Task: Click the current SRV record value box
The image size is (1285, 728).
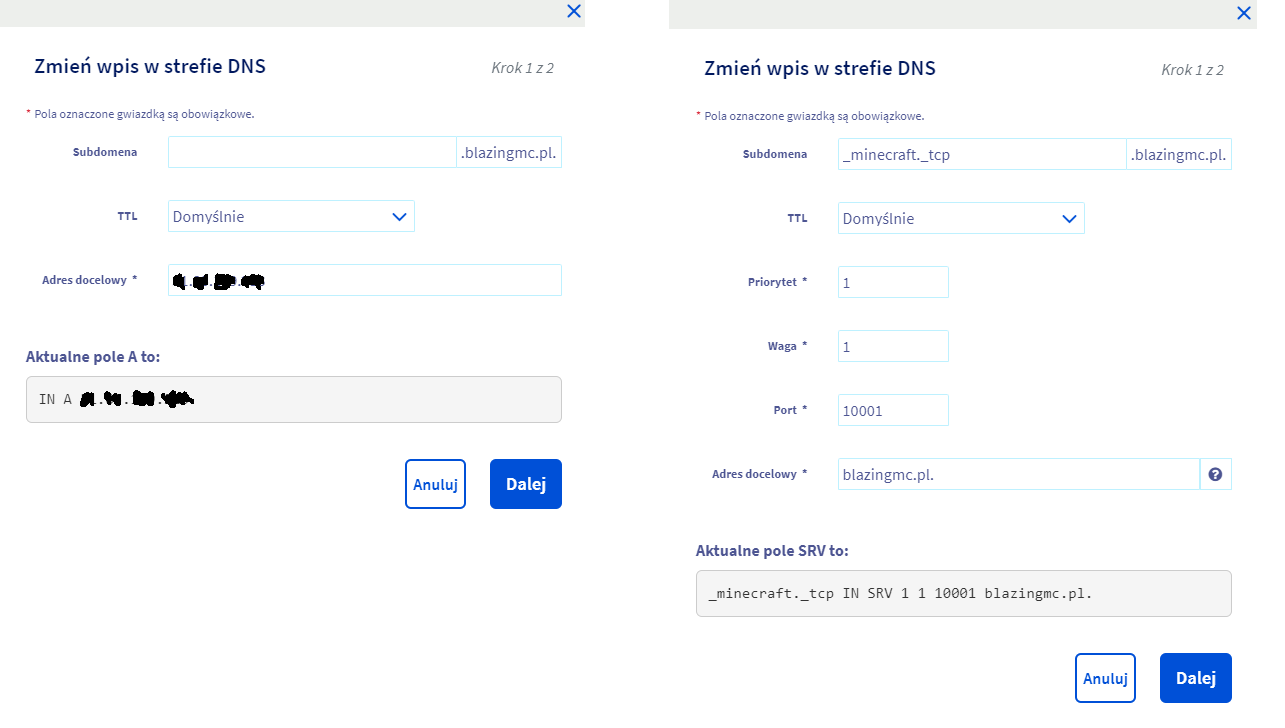Action: (963, 594)
